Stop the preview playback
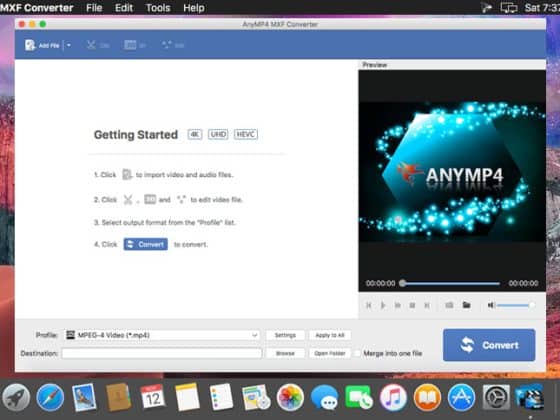 coord(412,305)
